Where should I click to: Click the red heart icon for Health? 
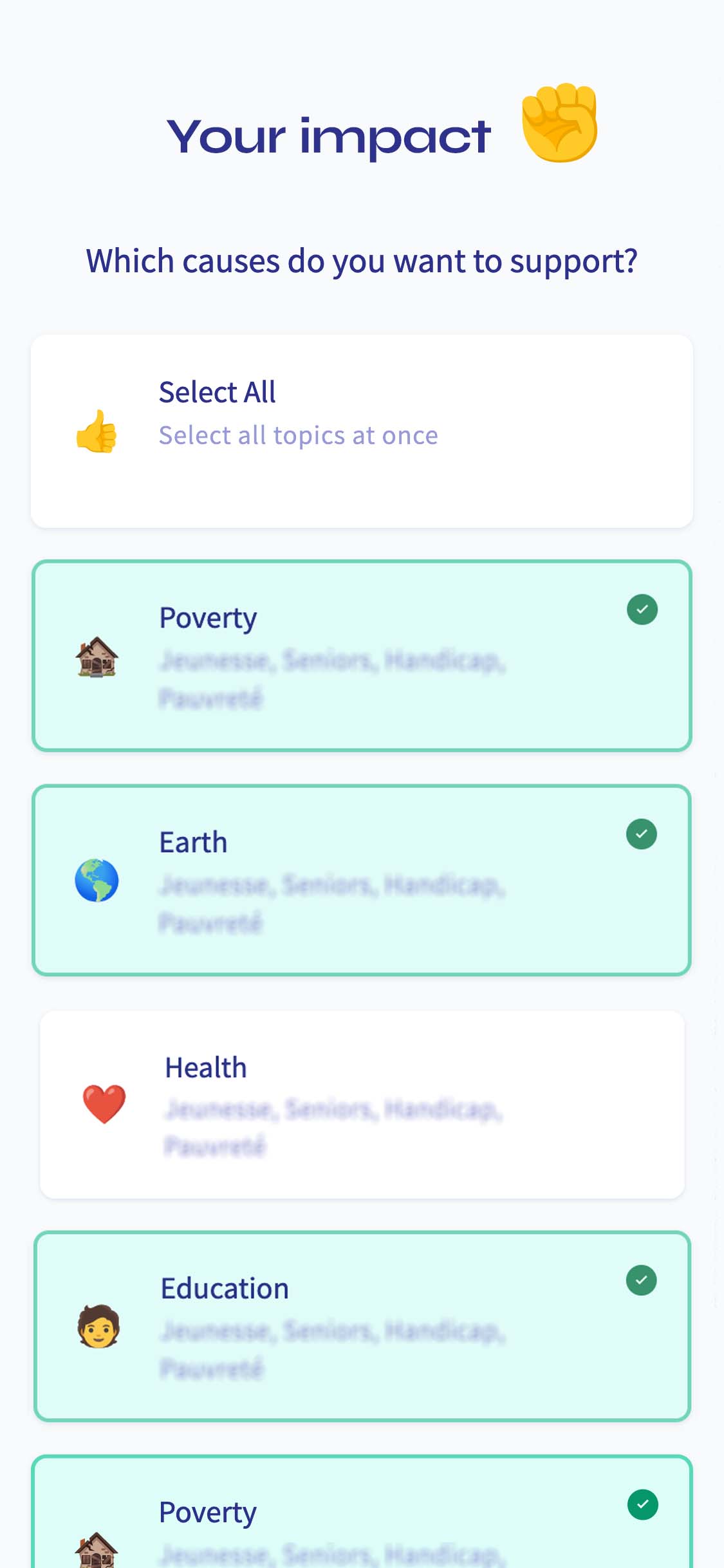point(104,1103)
